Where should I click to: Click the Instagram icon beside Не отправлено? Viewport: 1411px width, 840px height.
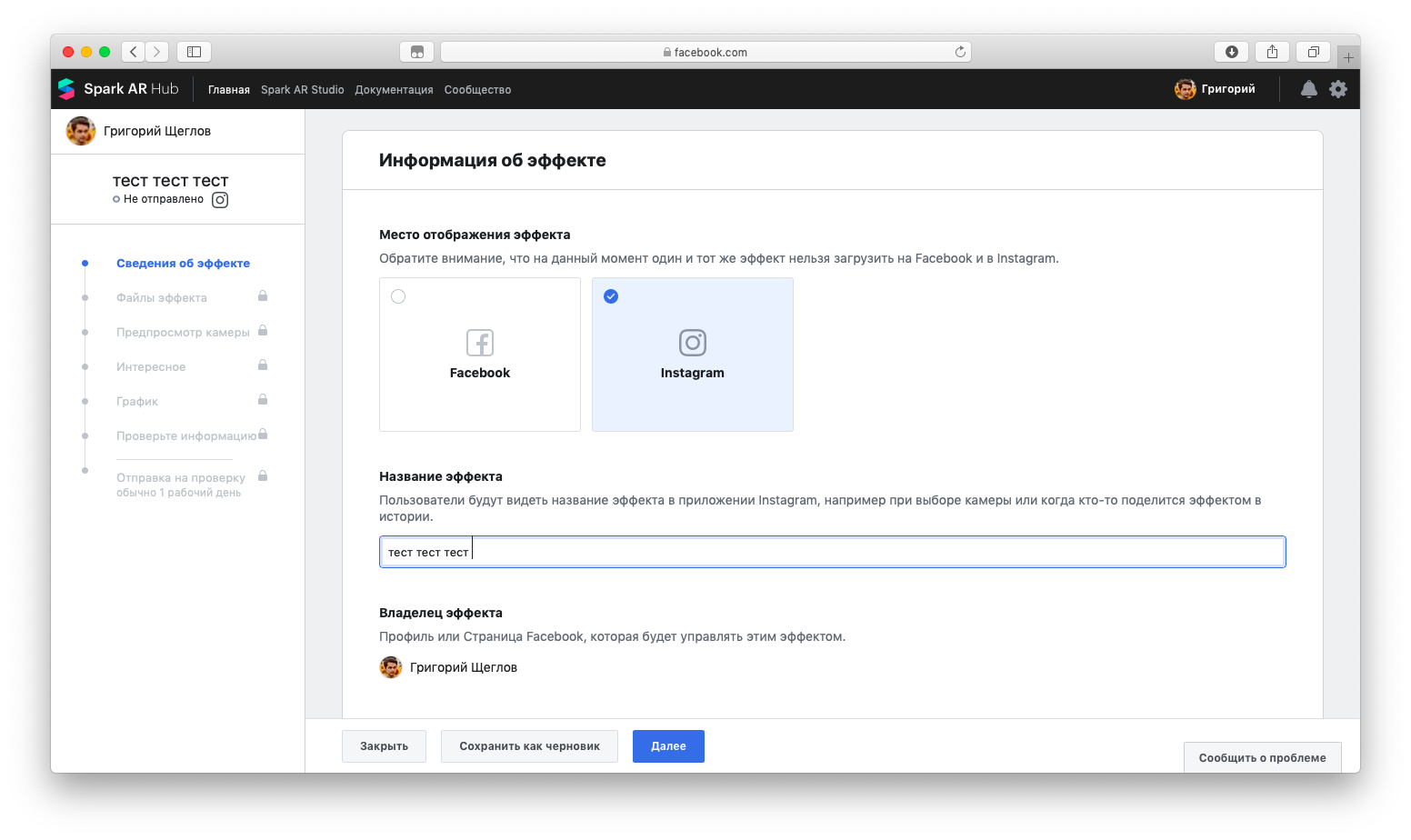click(220, 200)
